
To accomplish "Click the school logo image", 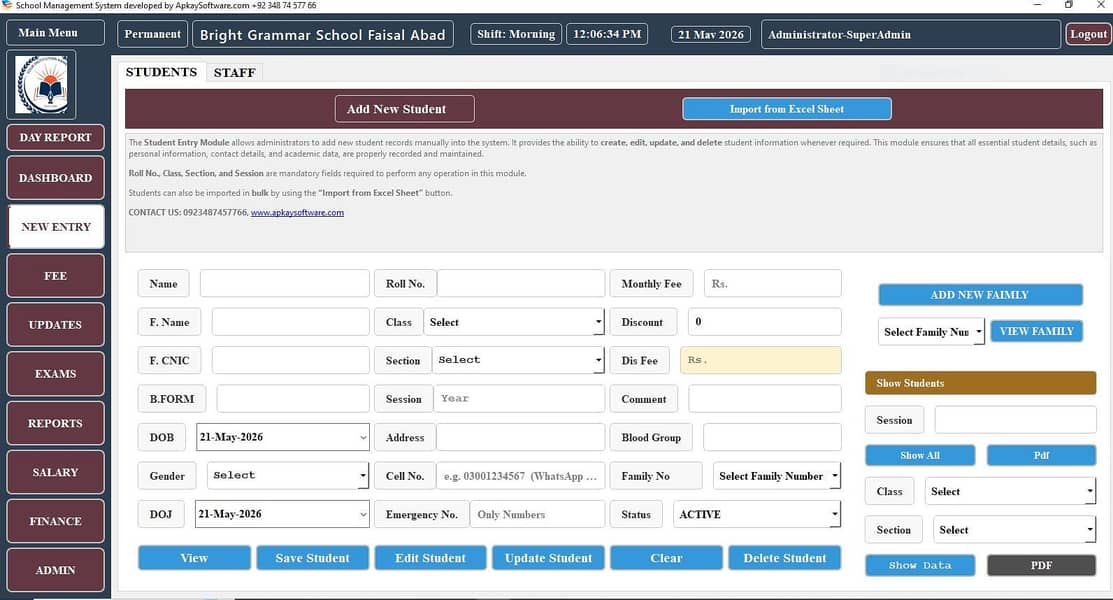I will pyautogui.click(x=42, y=84).
